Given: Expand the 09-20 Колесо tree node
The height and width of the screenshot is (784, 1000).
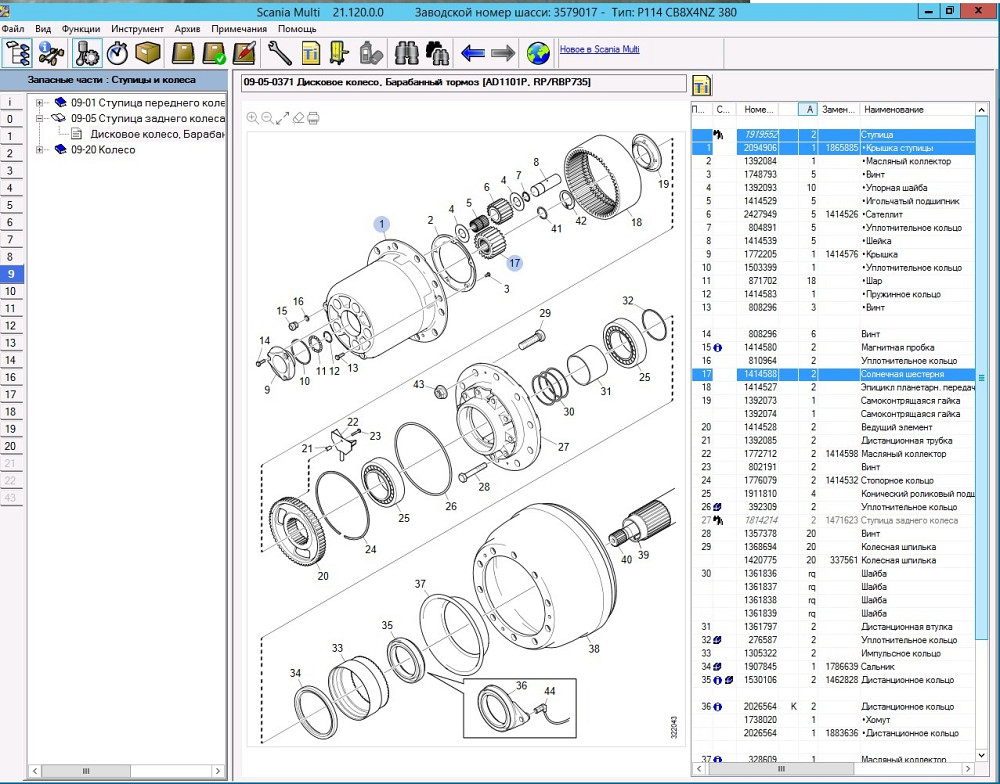Looking at the screenshot, I should (40, 150).
